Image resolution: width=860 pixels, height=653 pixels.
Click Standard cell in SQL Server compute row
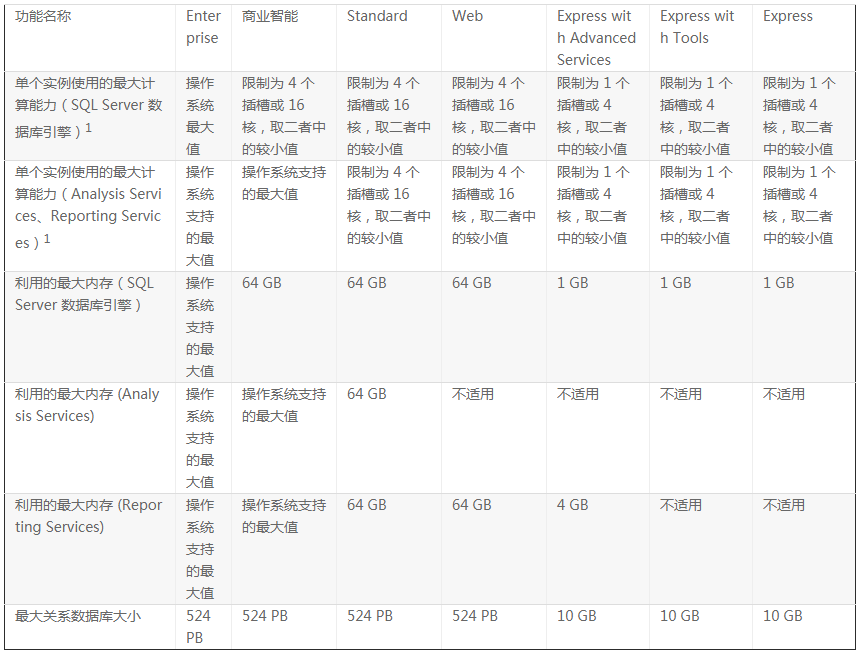pyautogui.click(x=388, y=116)
